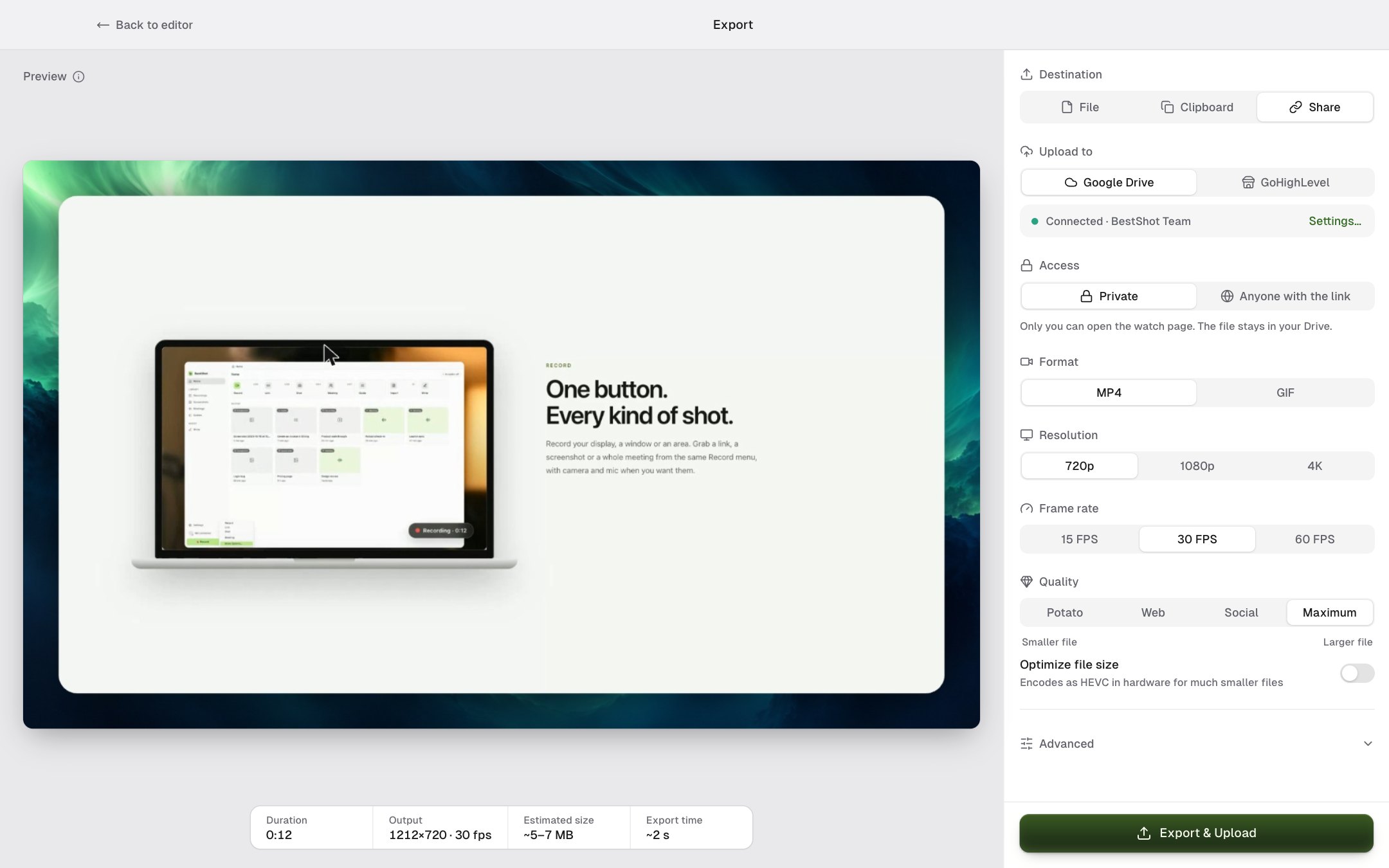Viewport: 1389px width, 868px height.
Task: Select Share as the destination
Action: pos(1314,107)
